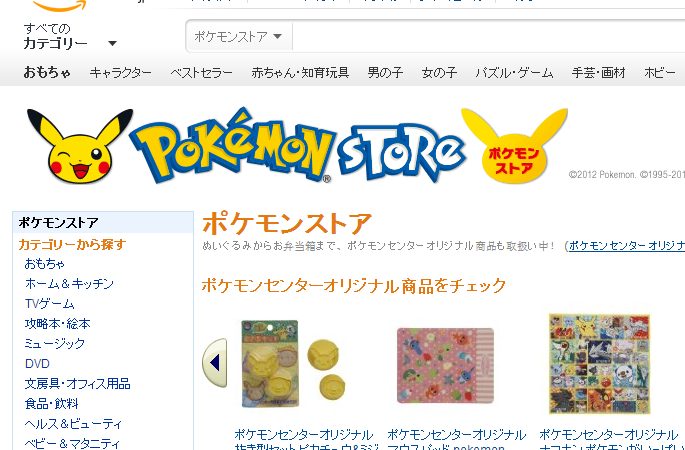Viewport: 685px width, 450px height.
Task: Select ベストセラー in the navigation bar
Action: pos(201,73)
